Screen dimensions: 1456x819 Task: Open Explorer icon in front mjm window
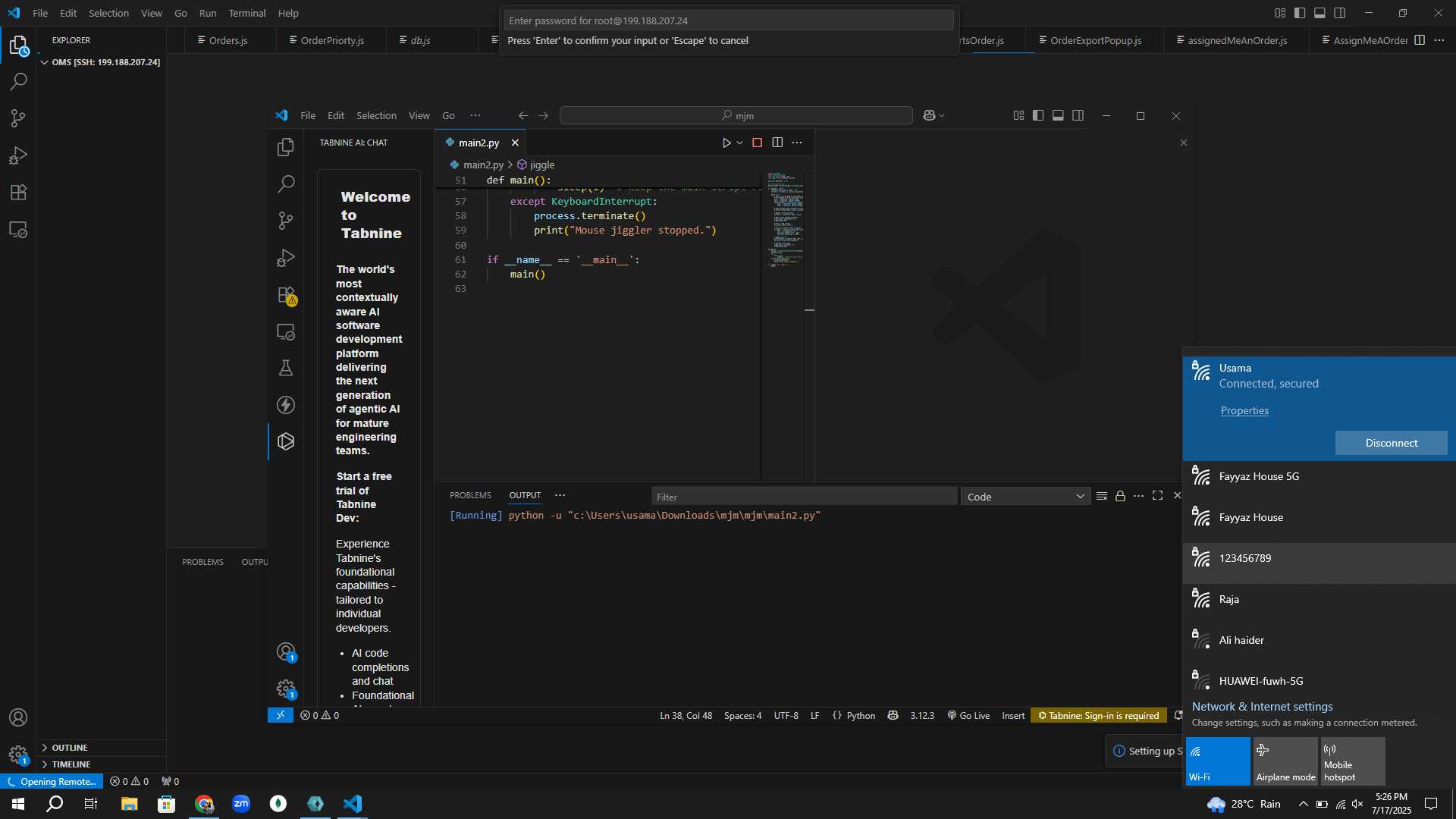pos(286,147)
